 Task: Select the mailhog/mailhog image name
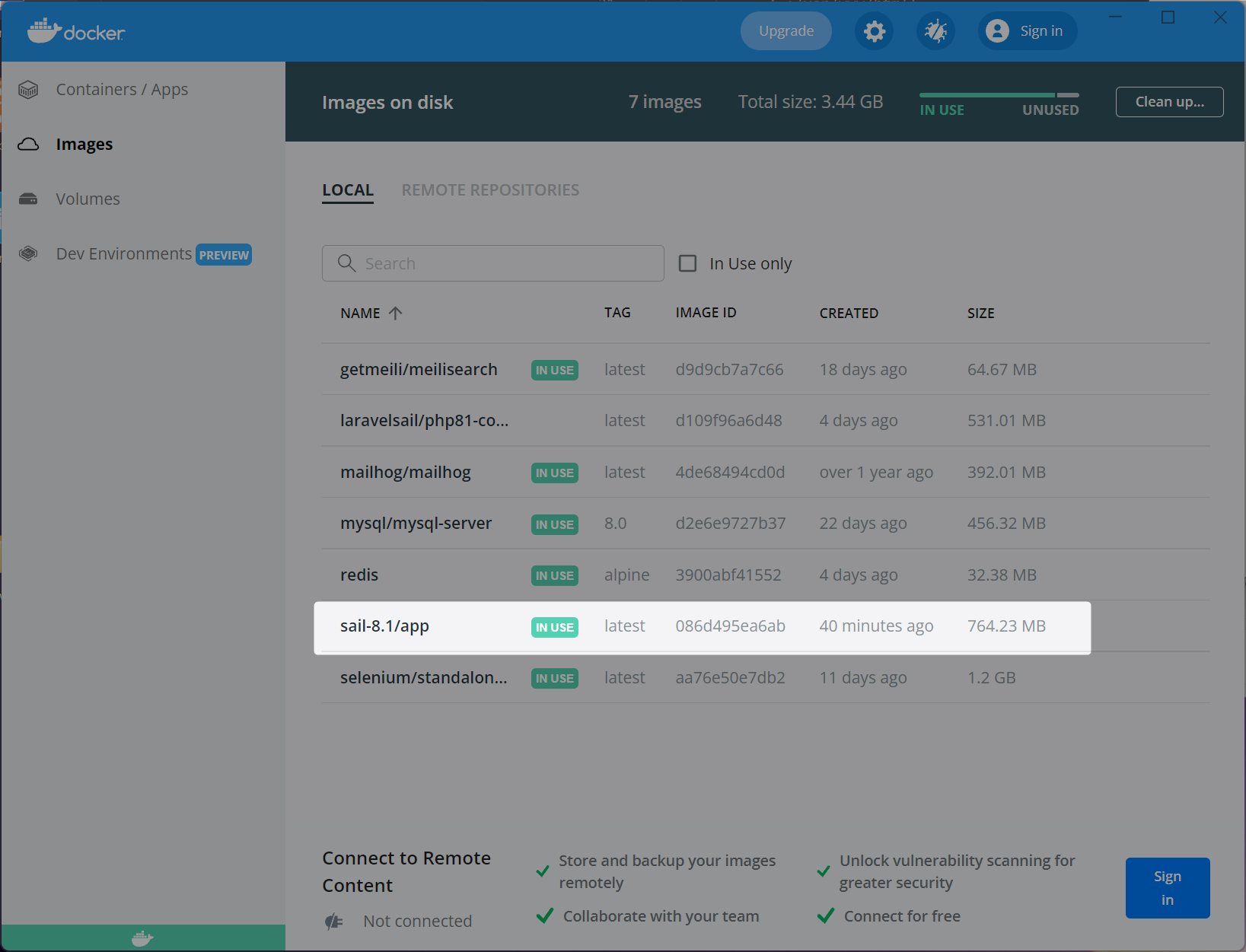point(406,473)
